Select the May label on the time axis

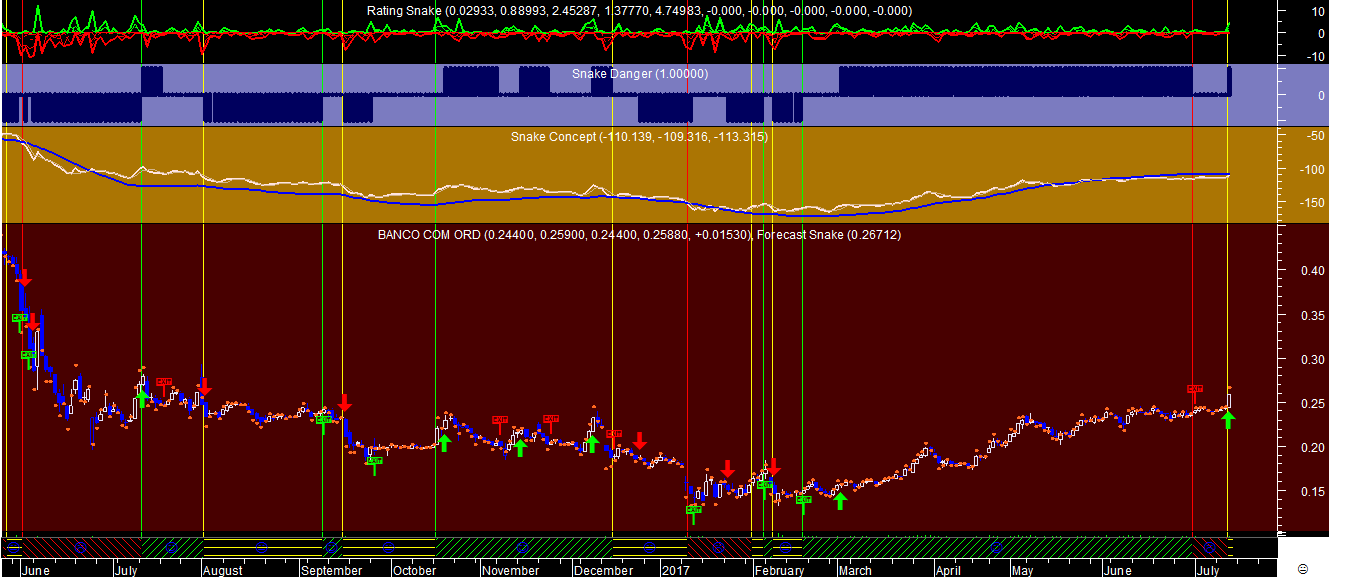(1021, 571)
